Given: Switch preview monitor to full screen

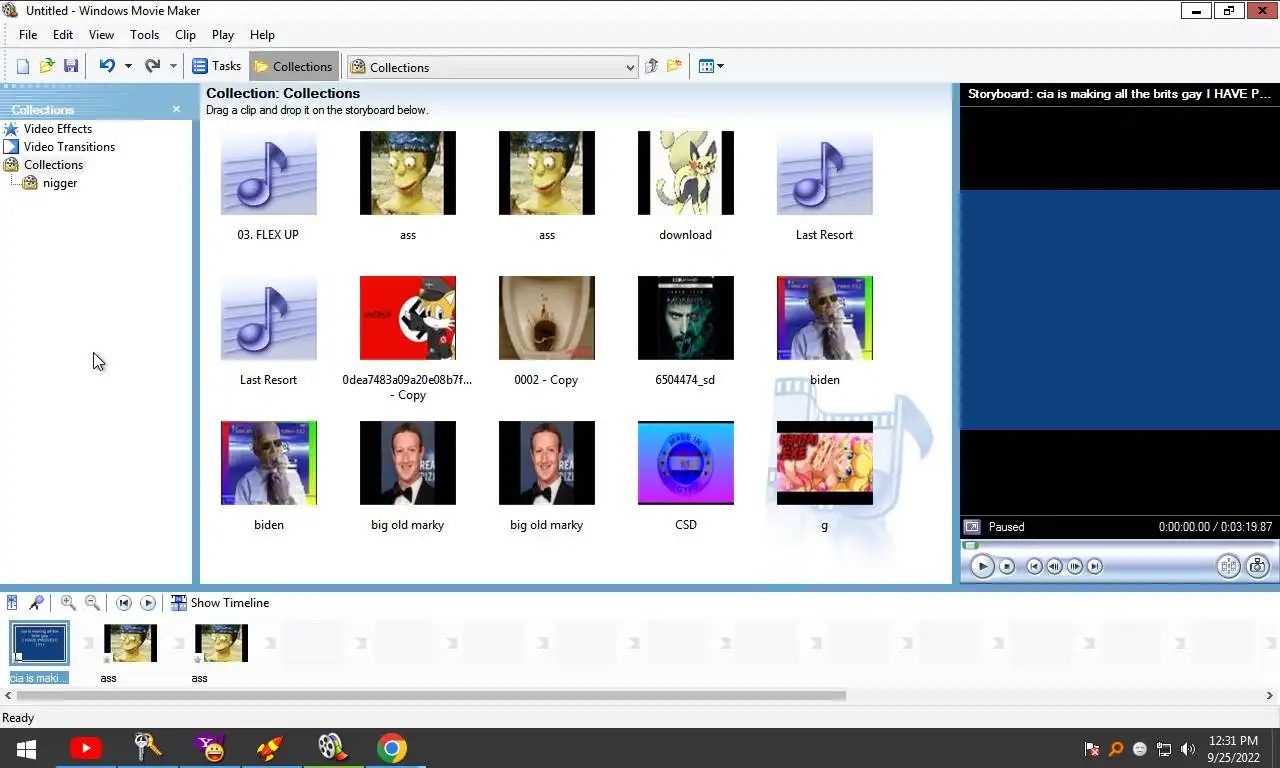Looking at the screenshot, I should [972, 527].
